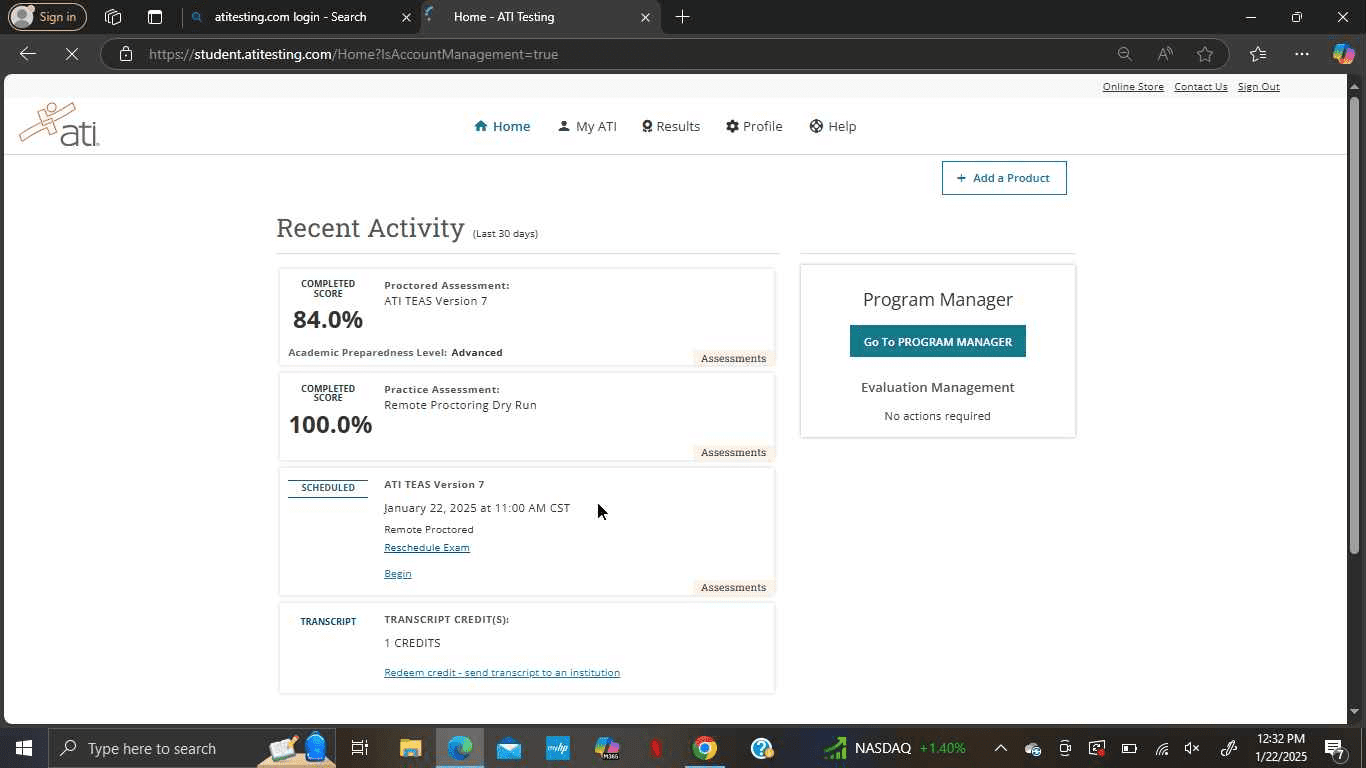The width and height of the screenshot is (1366, 768).
Task: Open the Home navigation item
Action: [x=502, y=126]
